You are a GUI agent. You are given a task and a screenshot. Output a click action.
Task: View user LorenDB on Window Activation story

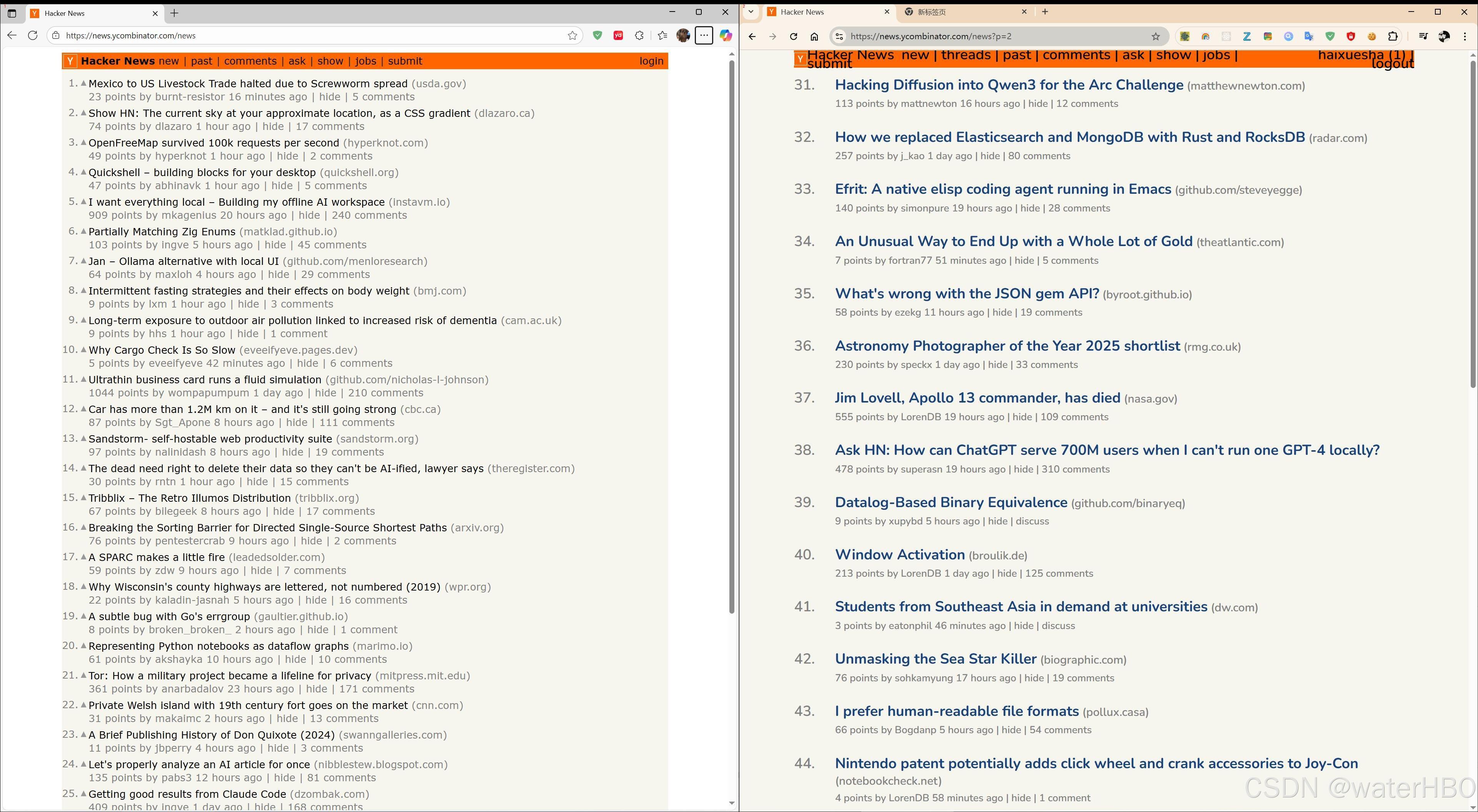click(x=920, y=573)
